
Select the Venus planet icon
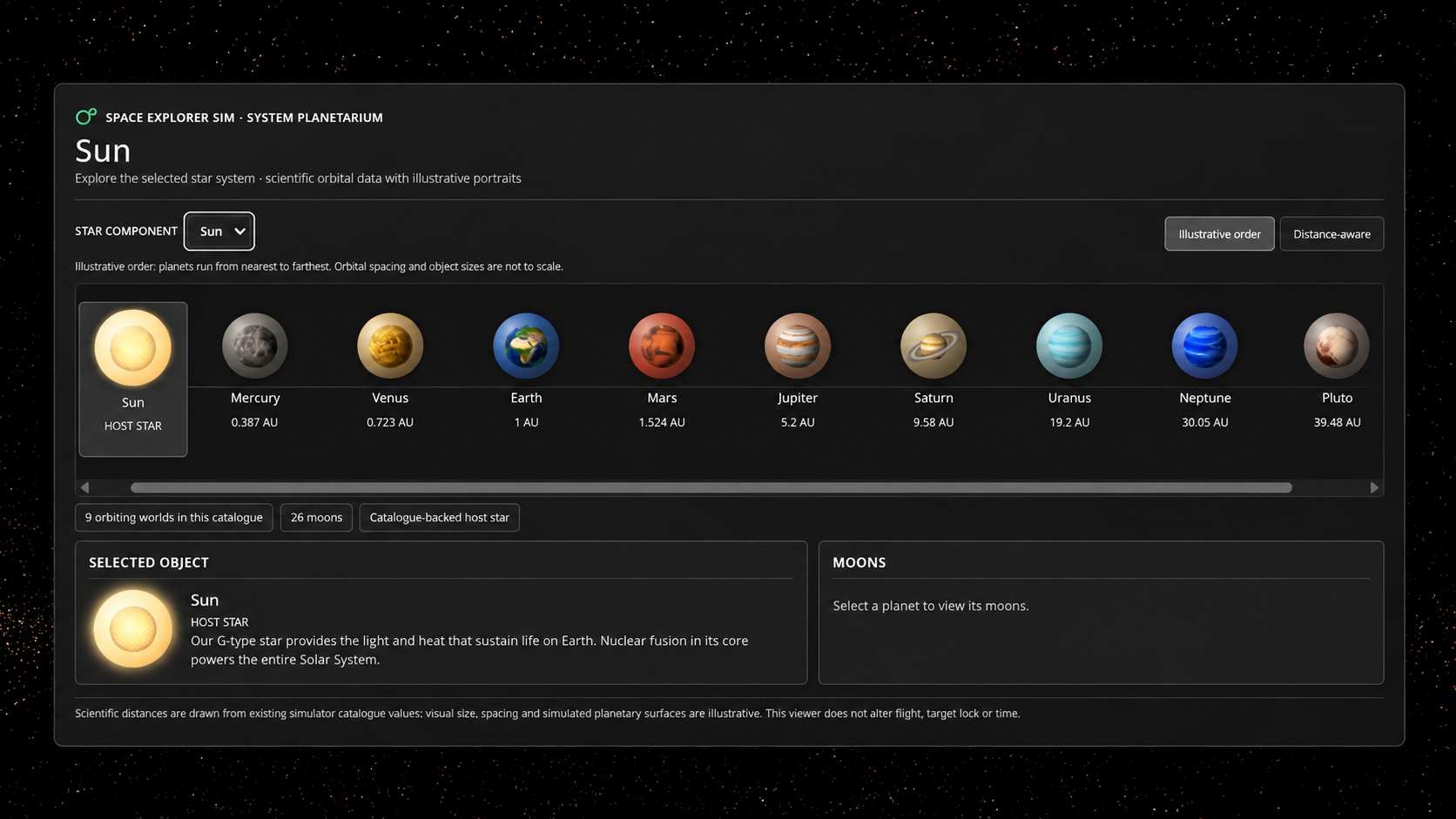pos(390,346)
